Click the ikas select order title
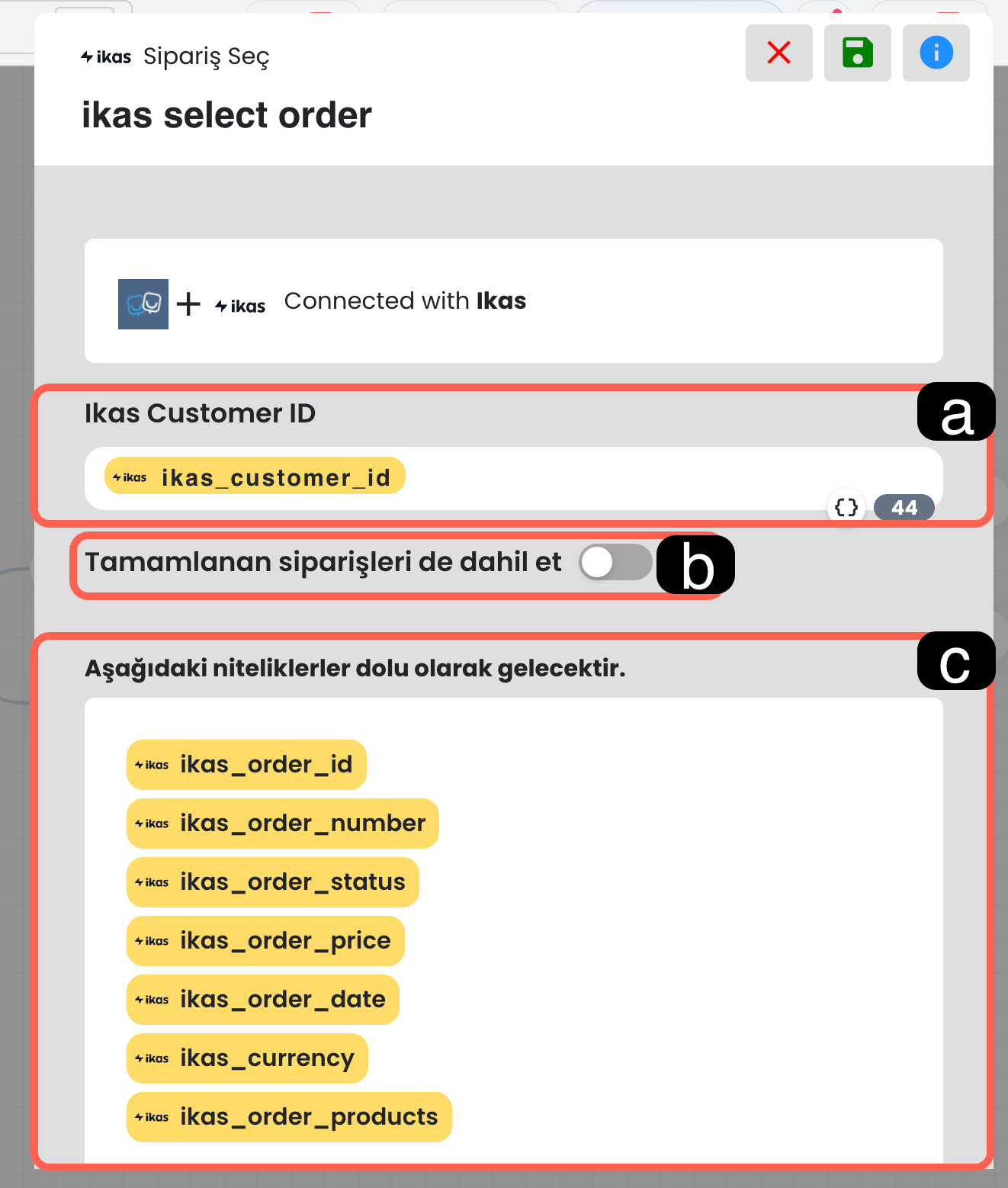1008x1188 pixels. point(226,115)
